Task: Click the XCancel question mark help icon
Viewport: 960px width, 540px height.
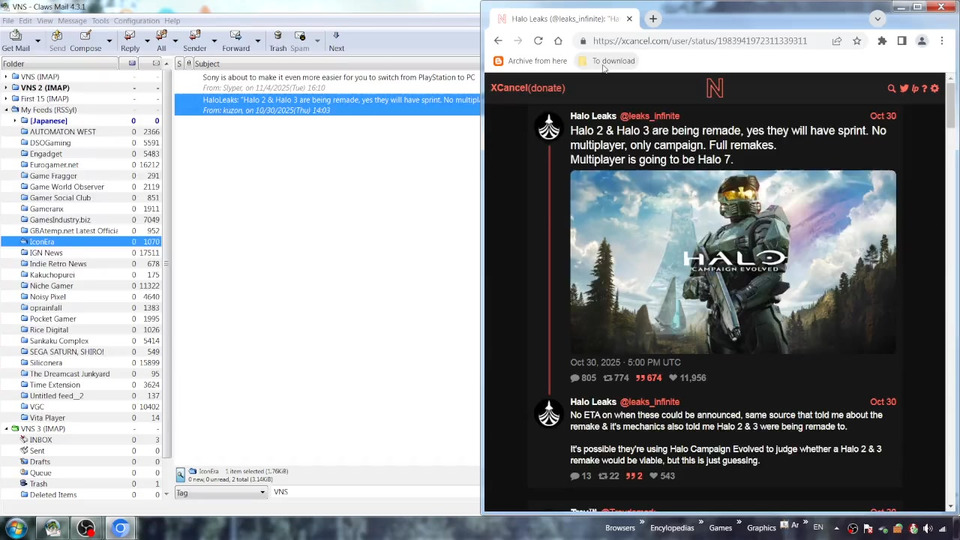Action: point(924,88)
